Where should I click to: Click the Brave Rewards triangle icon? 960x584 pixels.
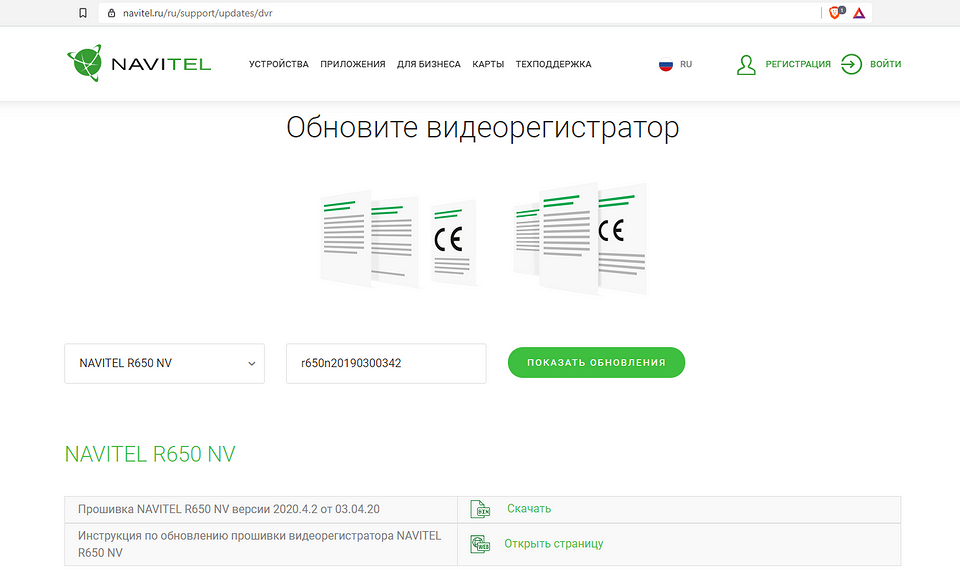858,13
